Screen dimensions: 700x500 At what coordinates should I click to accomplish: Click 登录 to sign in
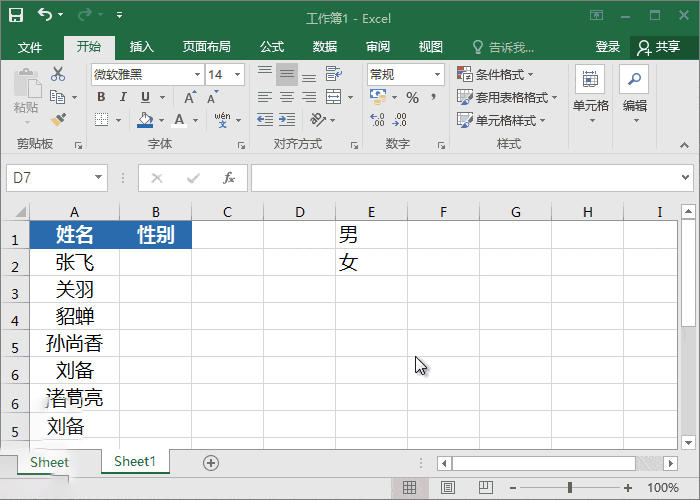608,47
